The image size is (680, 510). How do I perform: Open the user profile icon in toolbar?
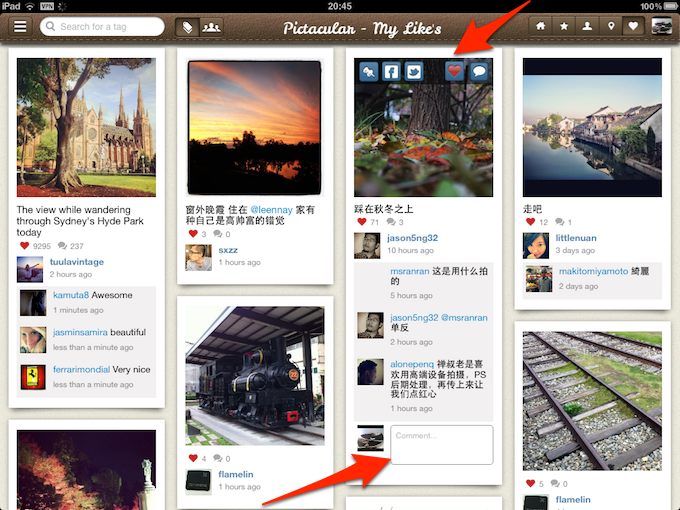(587, 26)
